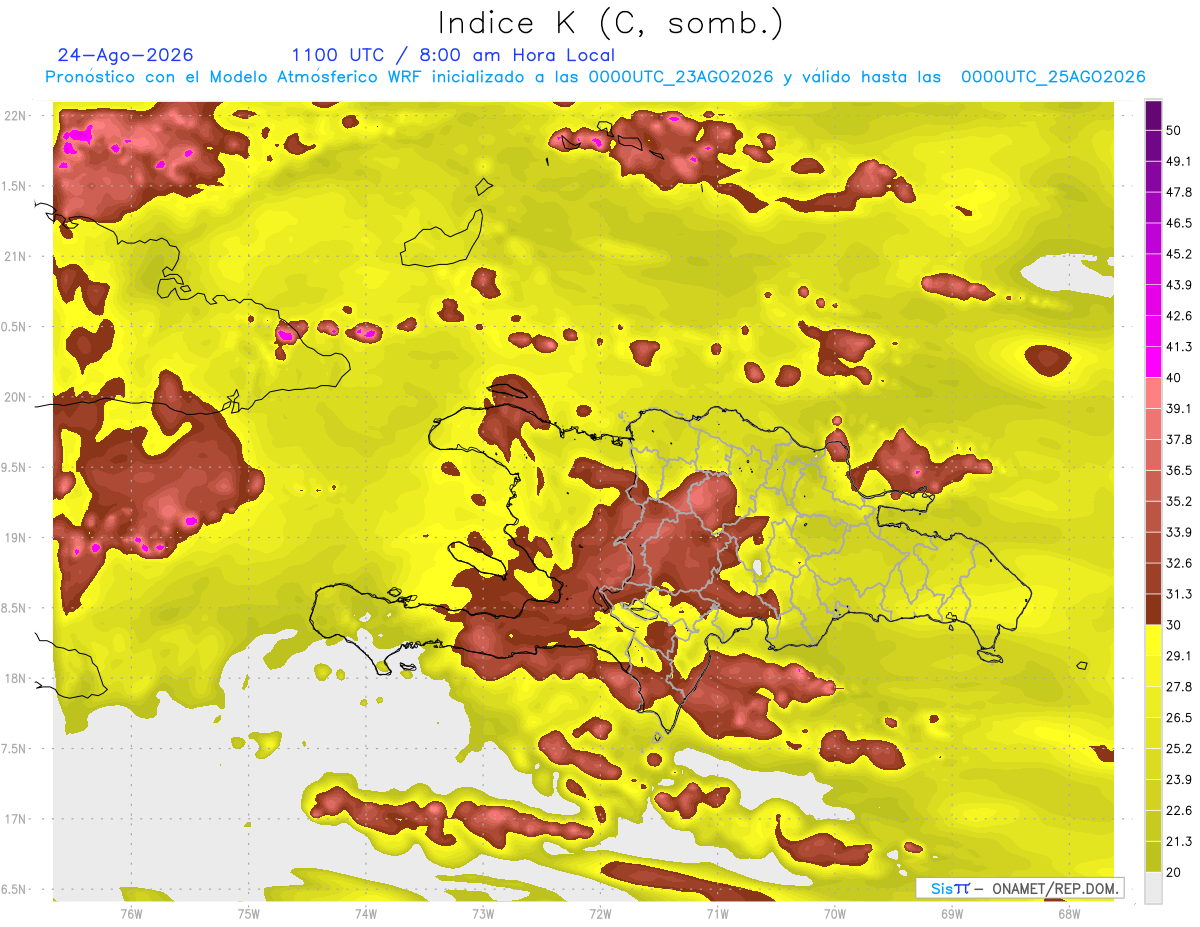The width and height of the screenshot is (1200, 927).
Task: Click the colorbar value '50'
Action: pyautogui.click(x=1174, y=131)
